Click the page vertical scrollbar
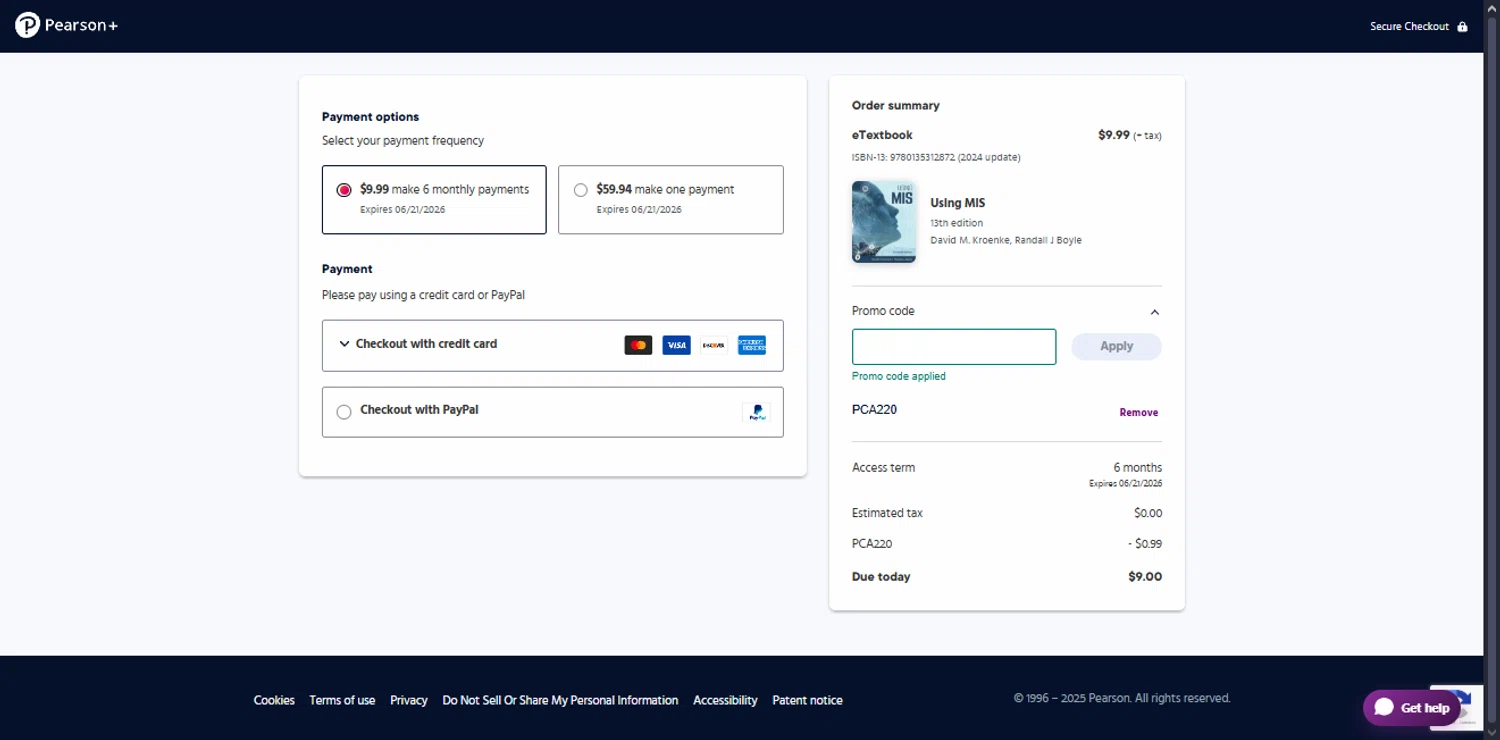This screenshot has width=1500, height=740. 1491,370
